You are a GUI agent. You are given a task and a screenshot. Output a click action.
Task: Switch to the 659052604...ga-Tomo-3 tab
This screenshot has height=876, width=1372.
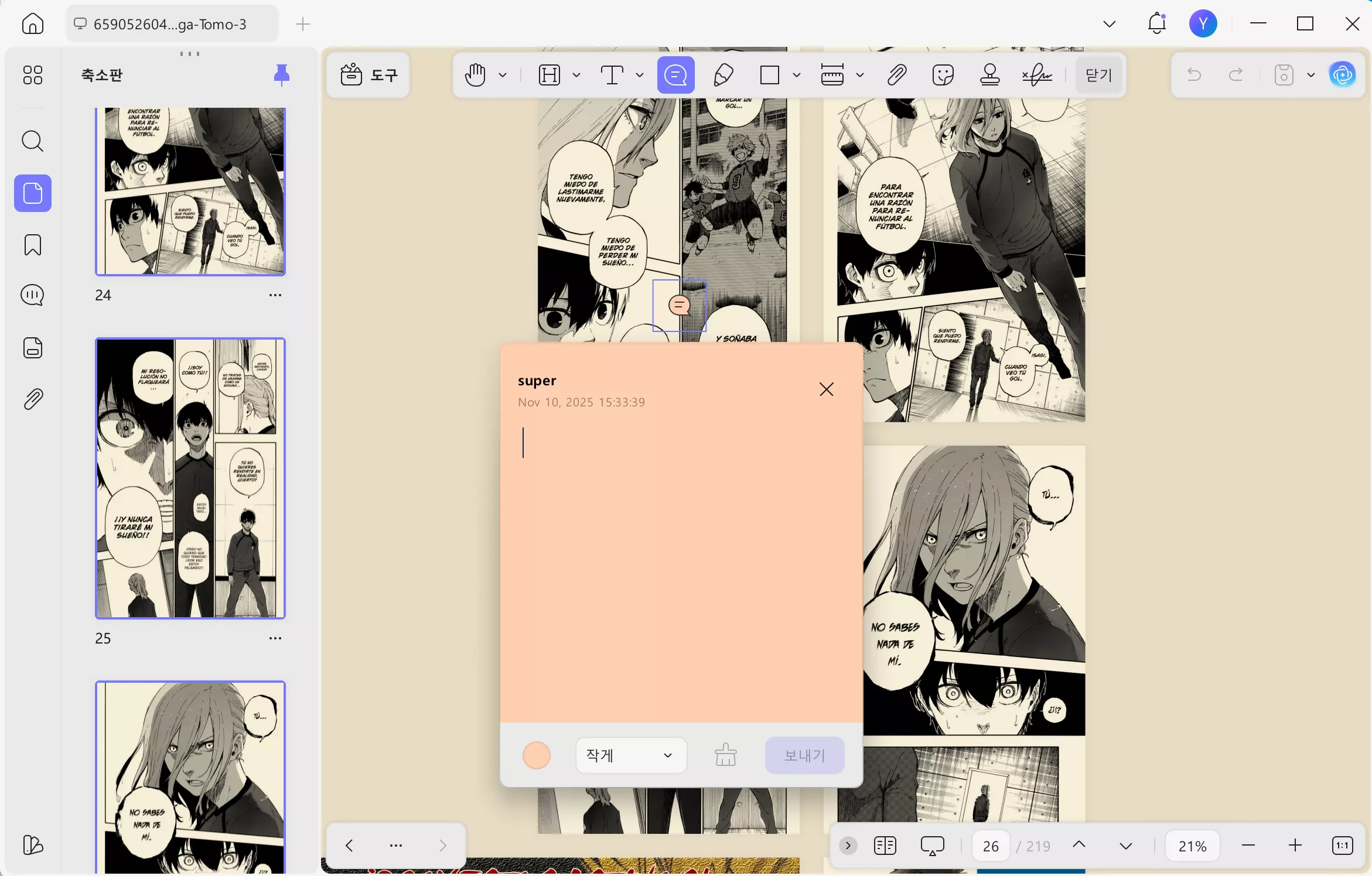171,24
